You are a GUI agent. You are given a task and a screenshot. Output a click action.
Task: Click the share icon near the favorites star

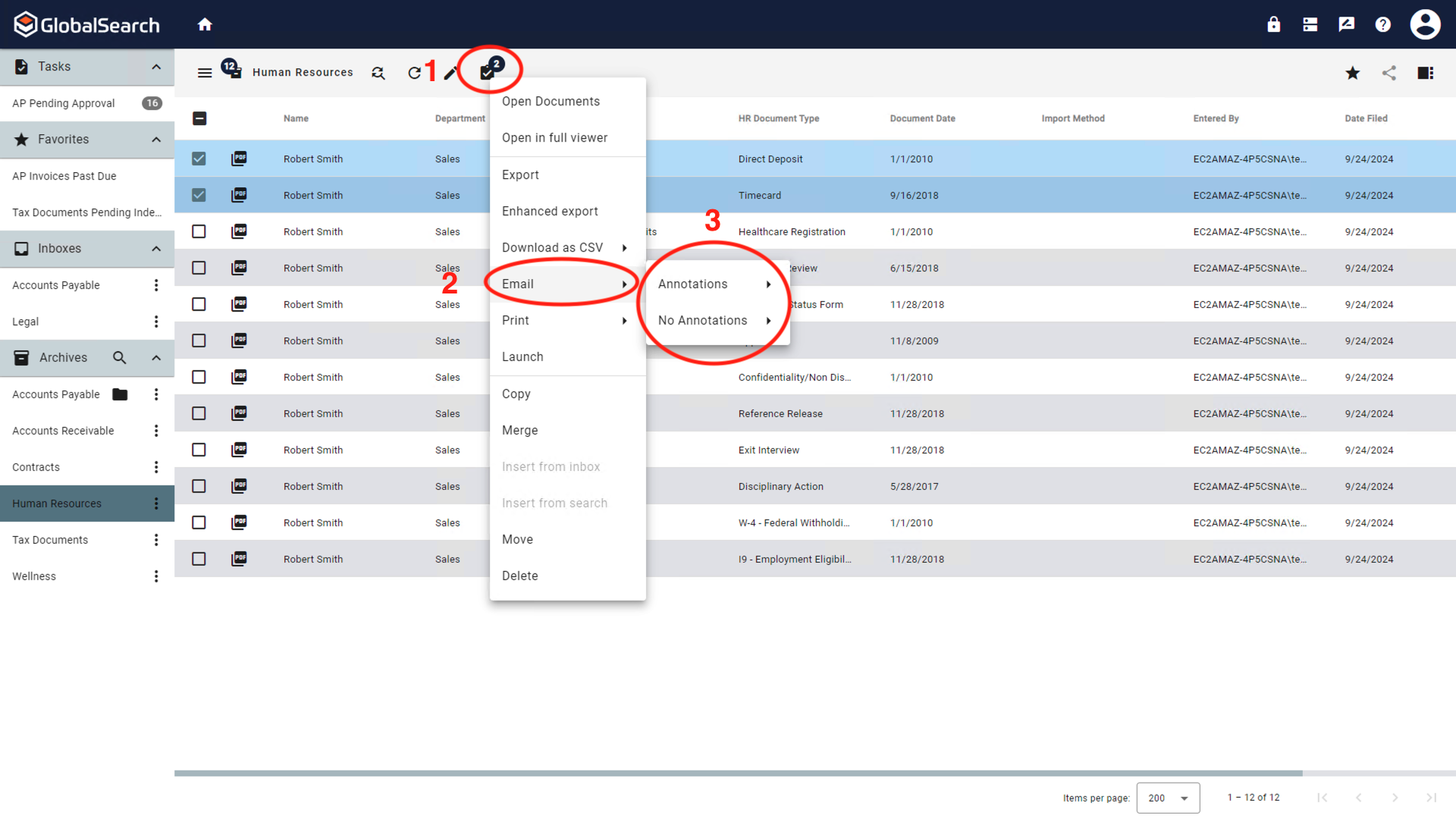[x=1389, y=73]
